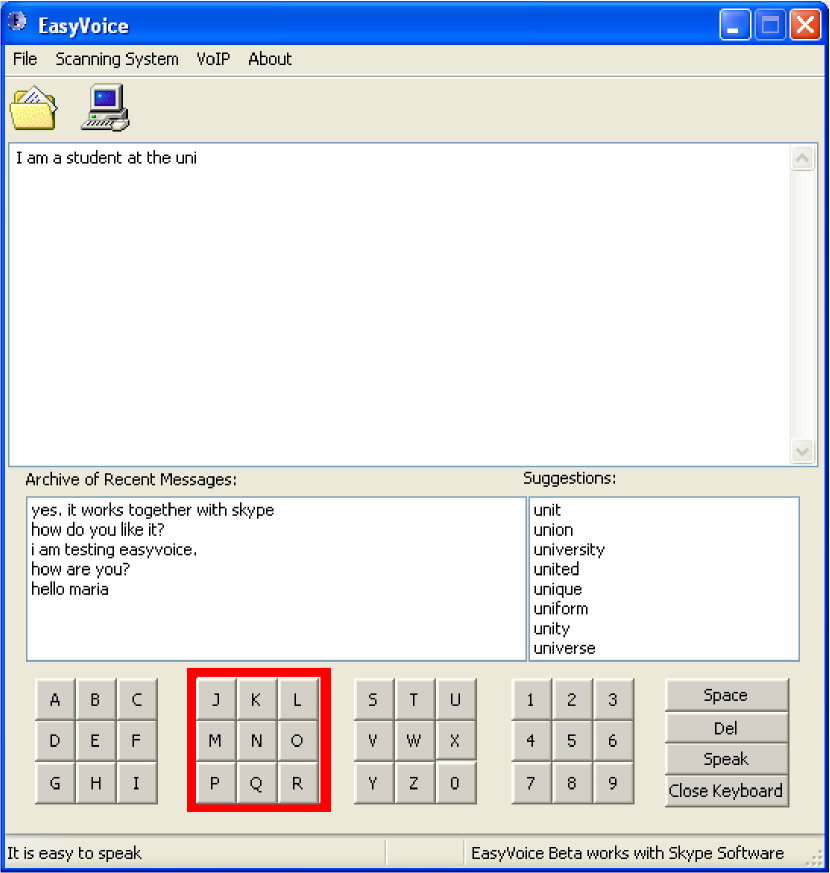Select the suggestion 'unit'

(x=547, y=510)
